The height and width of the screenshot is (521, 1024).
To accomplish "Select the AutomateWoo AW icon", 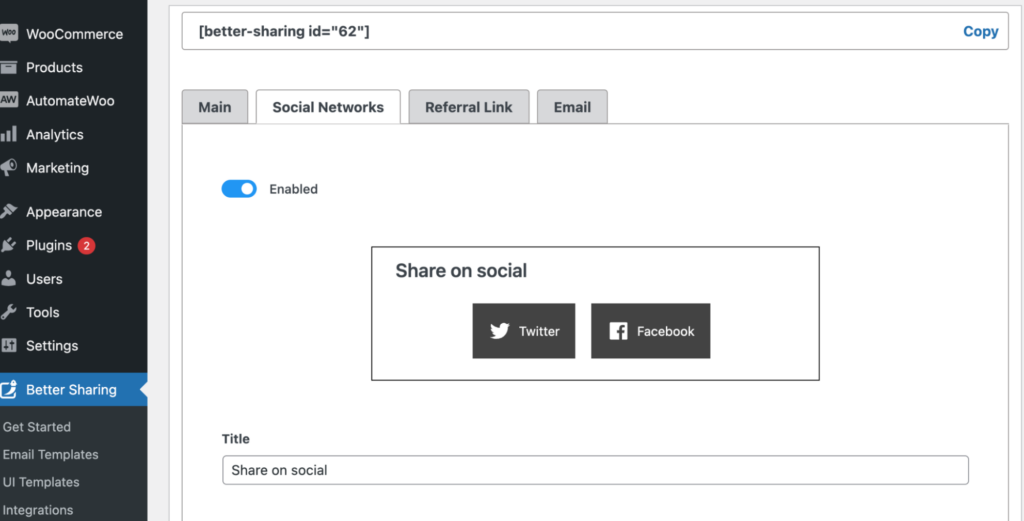I will coord(8,101).
